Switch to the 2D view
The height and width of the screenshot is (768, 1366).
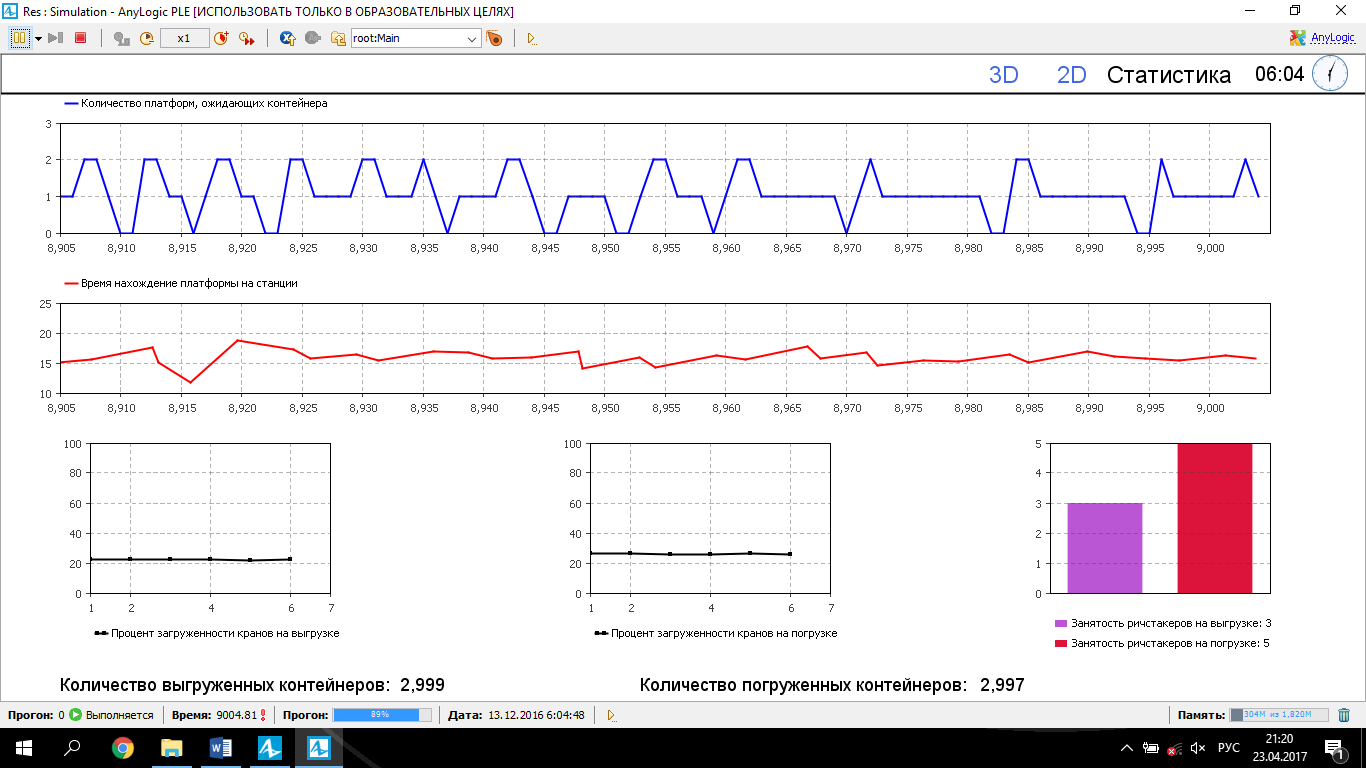click(1071, 75)
